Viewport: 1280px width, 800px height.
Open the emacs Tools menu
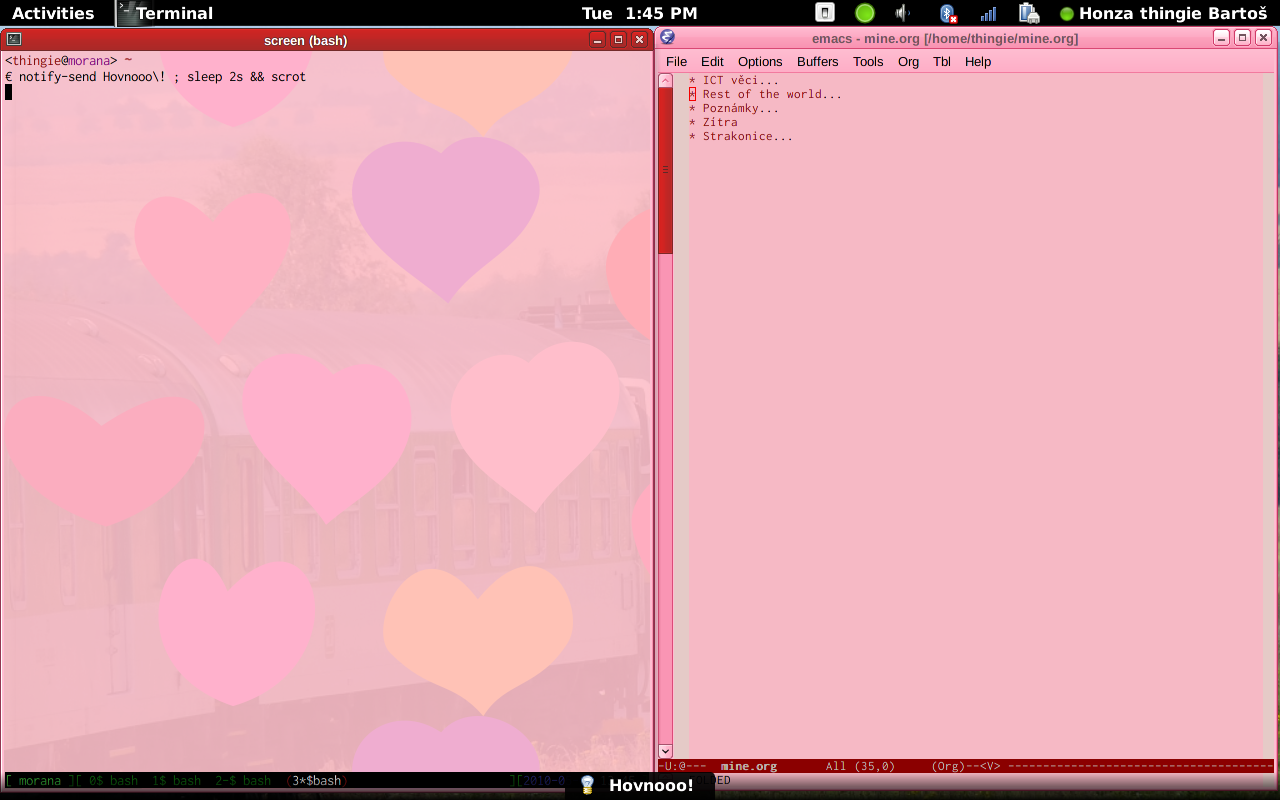tap(868, 61)
